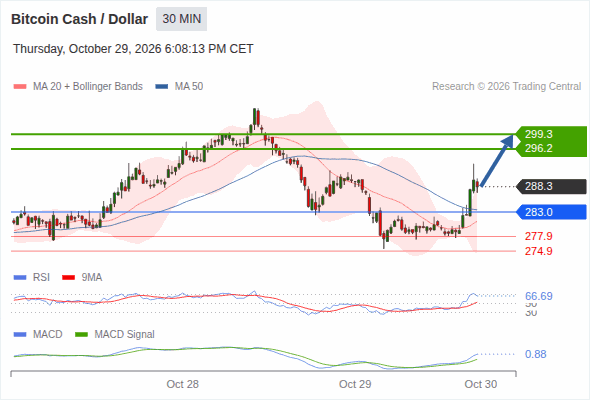
Task: Click the Research Trading Central credit text
Action: pyautogui.click(x=506, y=87)
